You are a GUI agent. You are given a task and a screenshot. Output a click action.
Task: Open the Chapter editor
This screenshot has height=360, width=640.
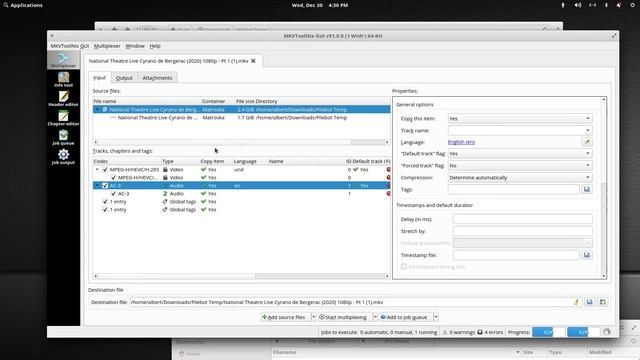pyautogui.click(x=63, y=118)
